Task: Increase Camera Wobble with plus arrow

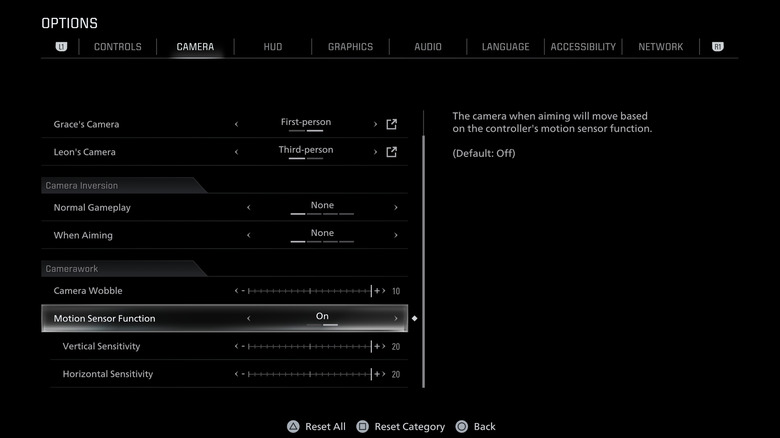Action: (x=380, y=291)
